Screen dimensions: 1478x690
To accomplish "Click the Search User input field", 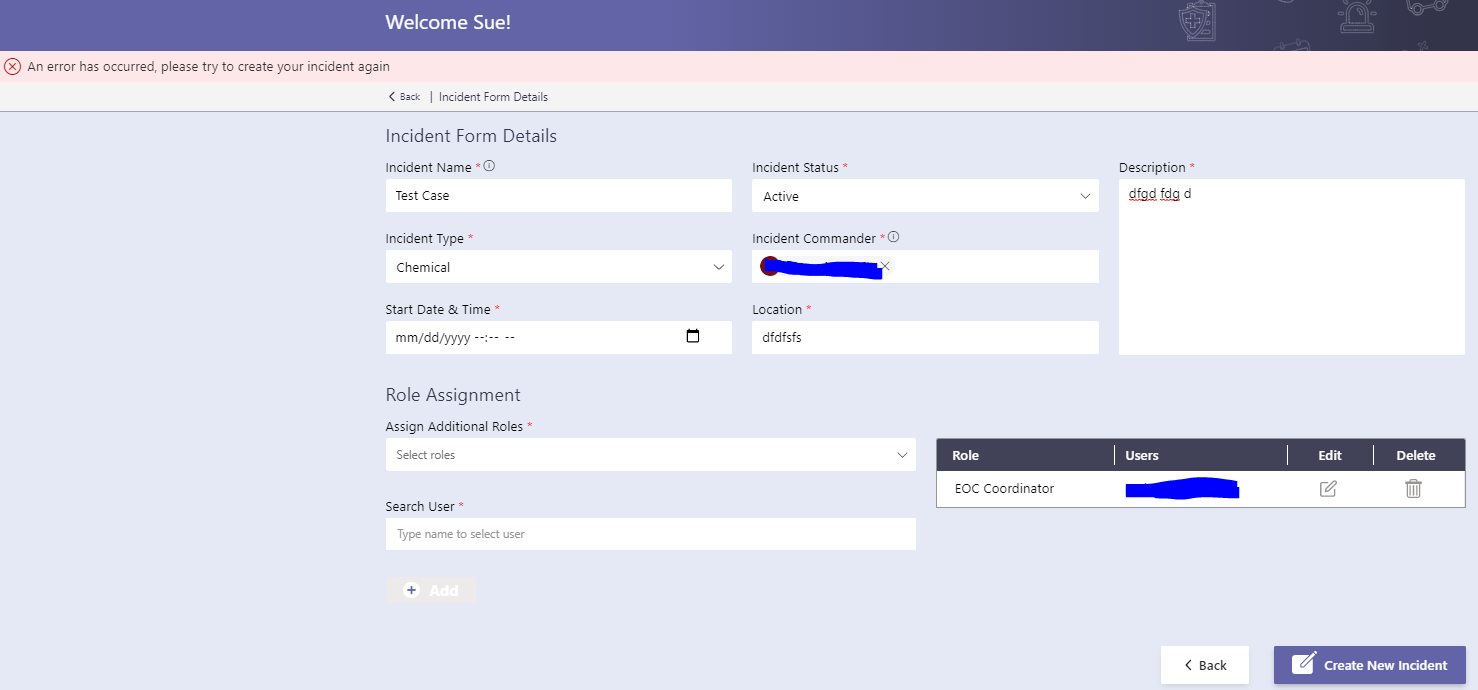I will (650, 533).
